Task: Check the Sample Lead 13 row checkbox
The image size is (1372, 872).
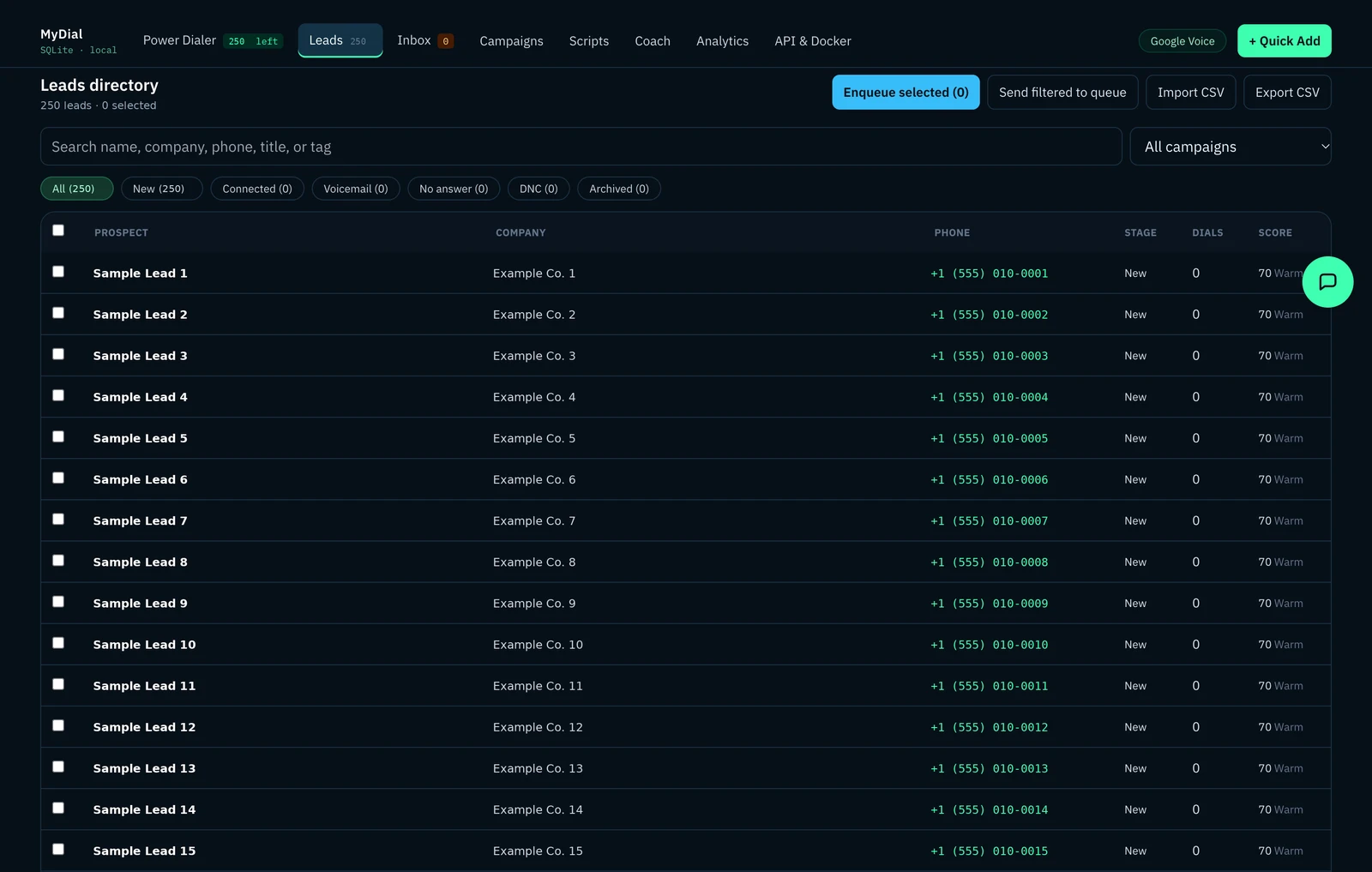Action: pos(58,767)
